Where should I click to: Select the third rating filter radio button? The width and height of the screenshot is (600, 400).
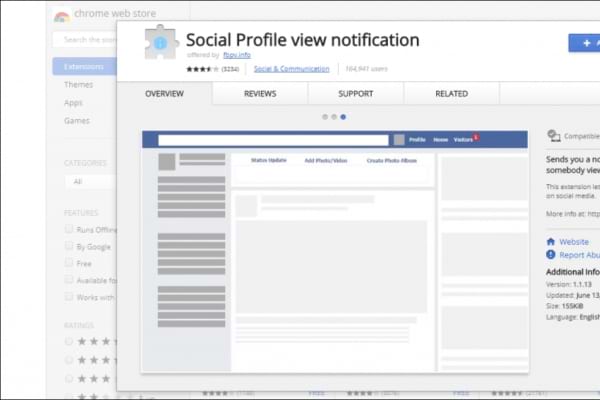(69, 379)
